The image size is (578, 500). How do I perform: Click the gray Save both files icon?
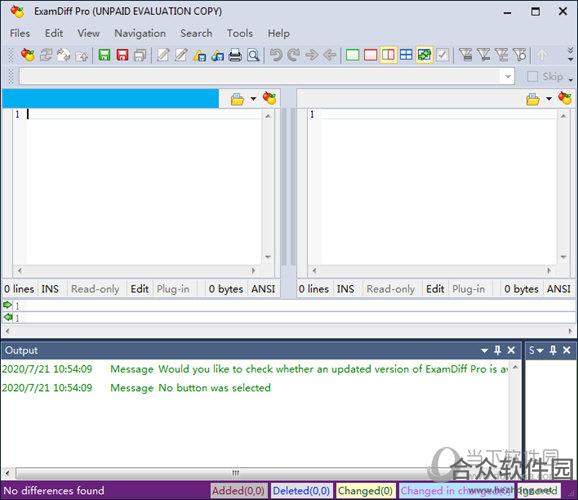[x=140, y=55]
